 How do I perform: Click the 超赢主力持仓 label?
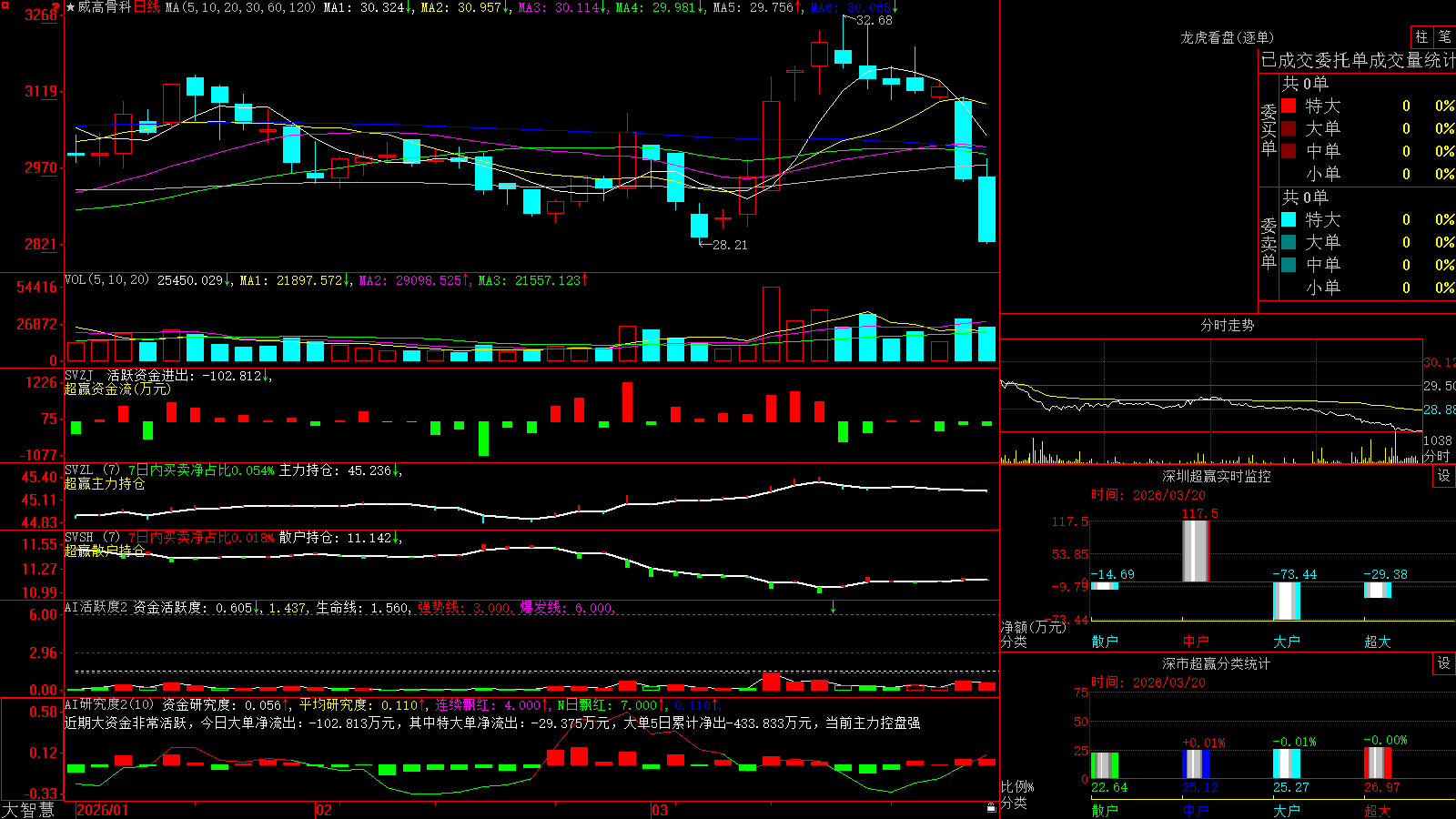[x=105, y=483]
